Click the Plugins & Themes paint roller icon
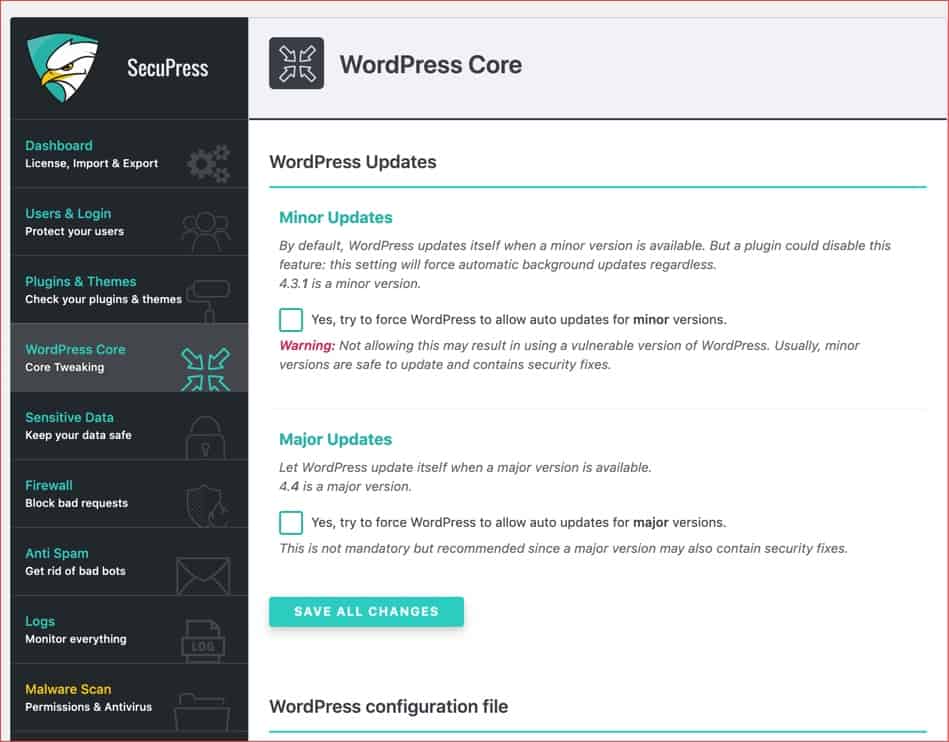Viewport: 949px width, 742px height. coord(208,300)
